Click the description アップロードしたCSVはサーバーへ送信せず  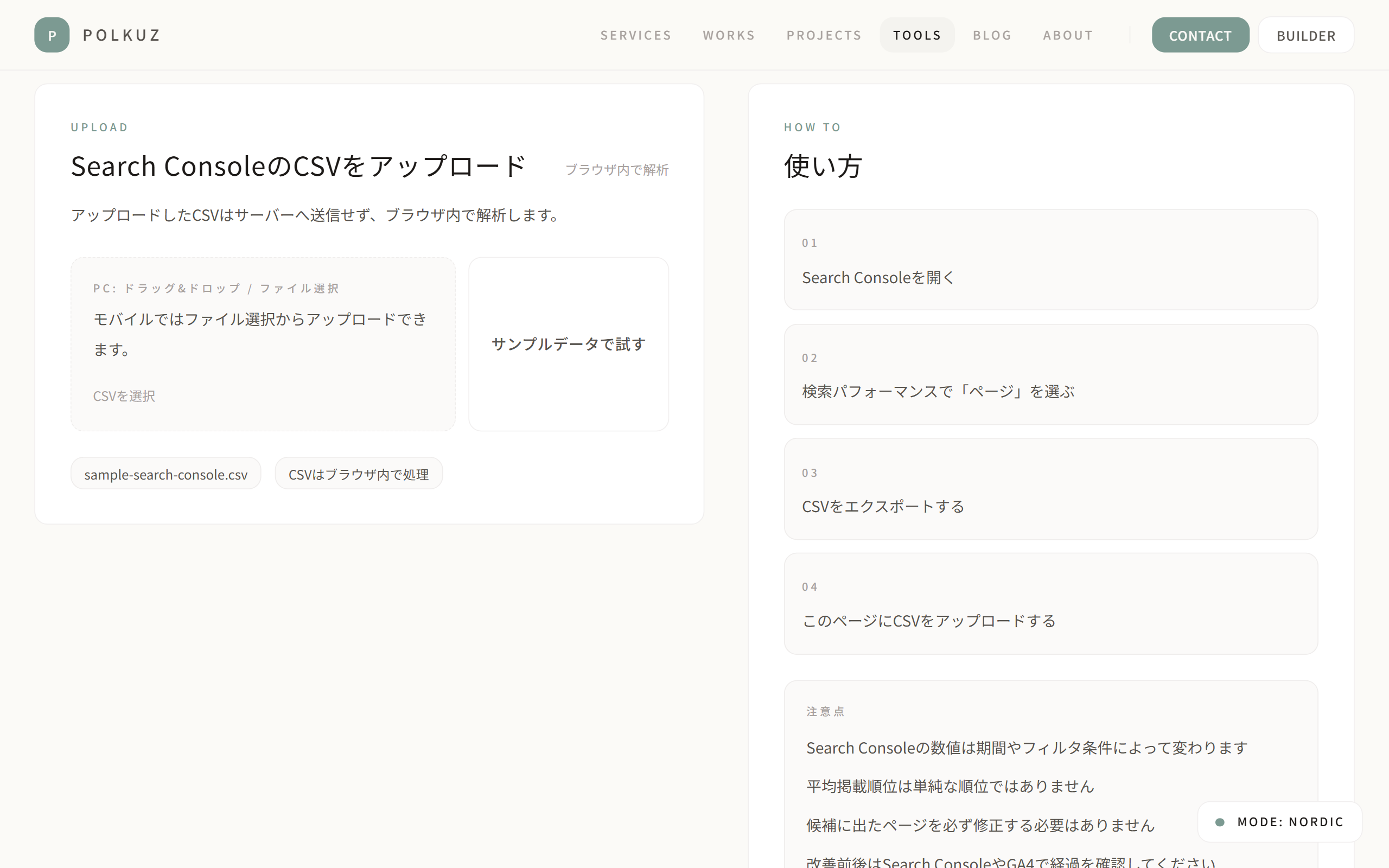click(x=316, y=215)
